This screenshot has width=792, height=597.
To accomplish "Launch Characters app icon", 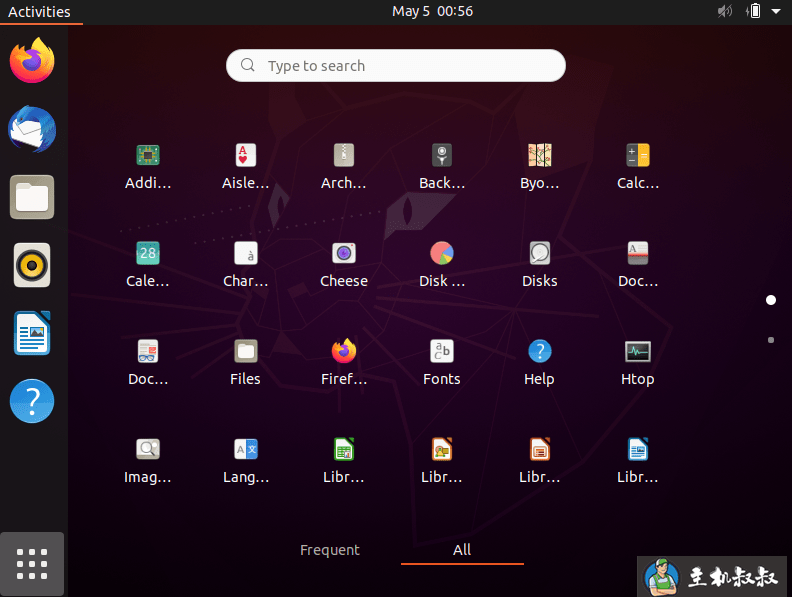I will tap(246, 254).
